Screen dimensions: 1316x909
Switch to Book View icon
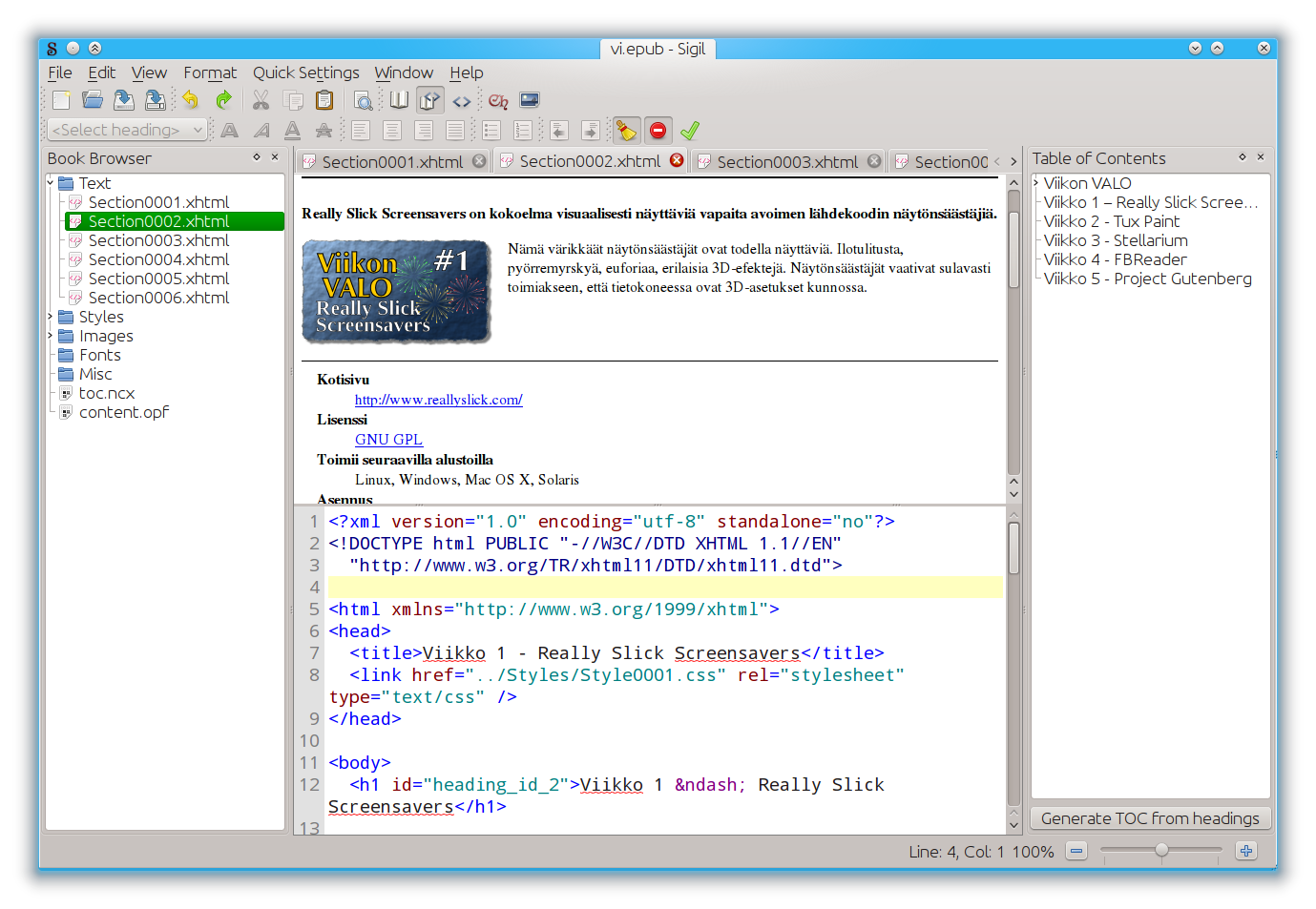399,100
